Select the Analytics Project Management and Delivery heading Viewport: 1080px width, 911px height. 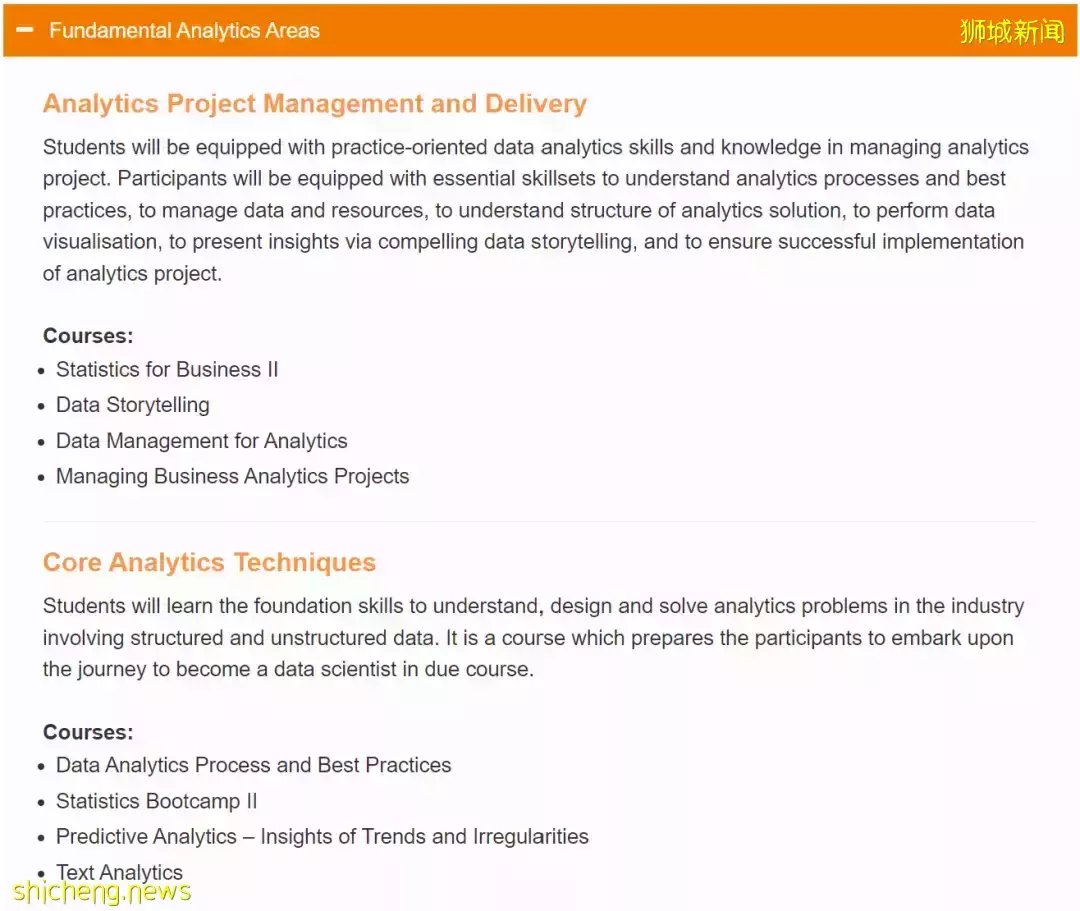315,103
